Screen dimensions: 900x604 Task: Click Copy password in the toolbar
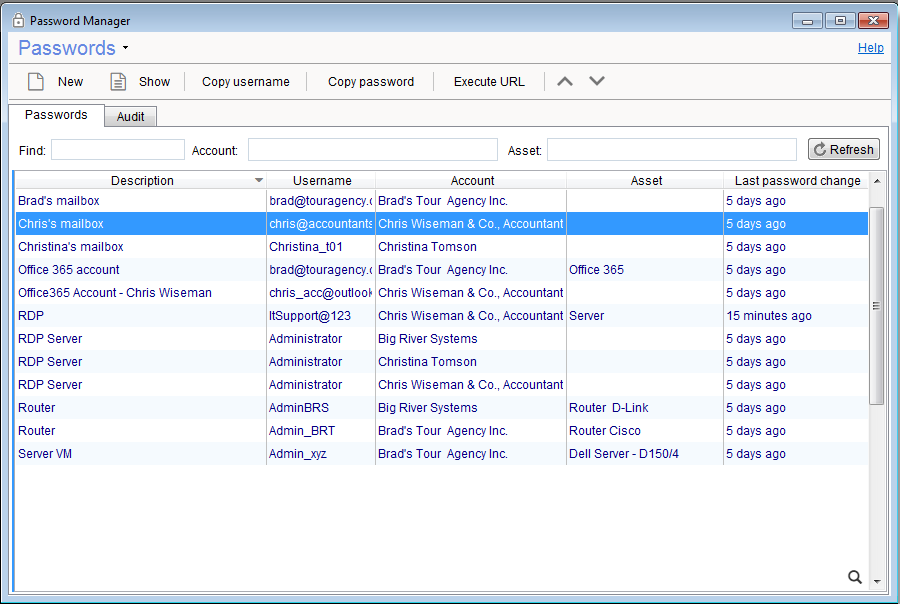pos(370,82)
